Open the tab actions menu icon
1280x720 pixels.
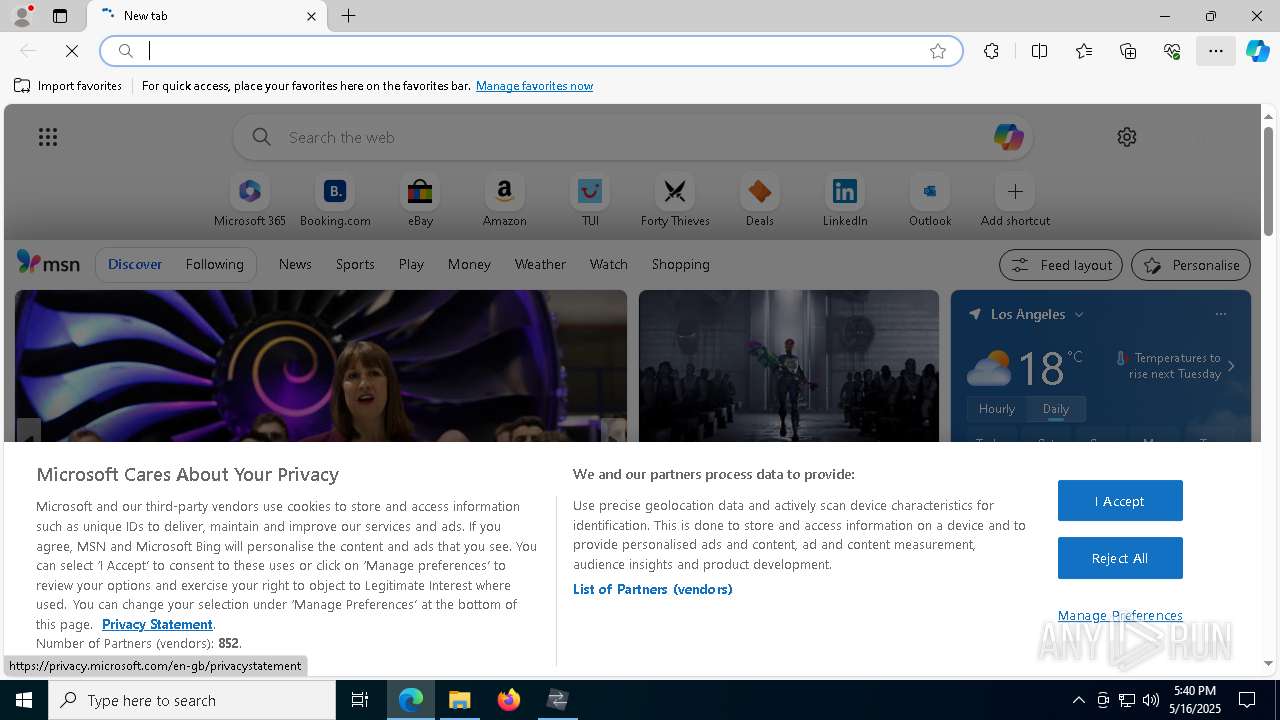[x=60, y=16]
